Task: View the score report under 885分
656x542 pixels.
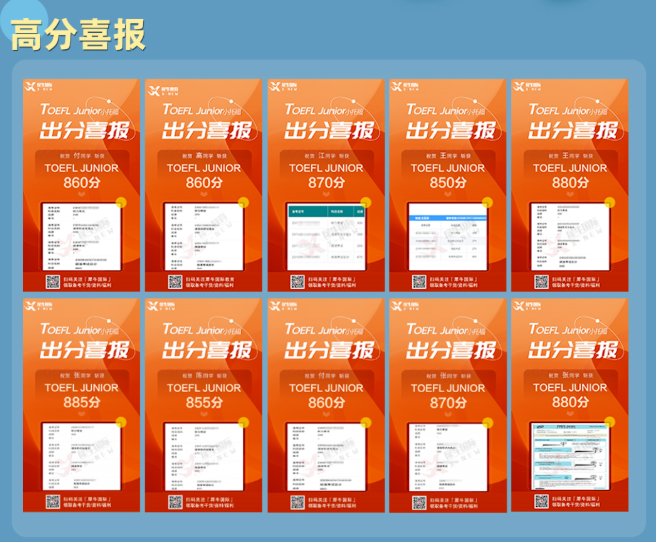Action: (x=81, y=456)
